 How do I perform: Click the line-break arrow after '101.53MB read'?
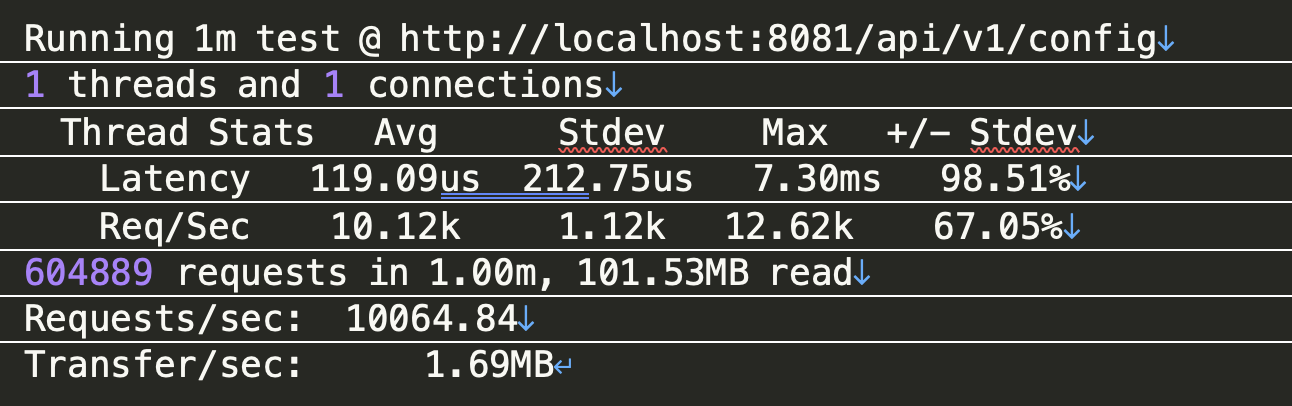(862, 274)
